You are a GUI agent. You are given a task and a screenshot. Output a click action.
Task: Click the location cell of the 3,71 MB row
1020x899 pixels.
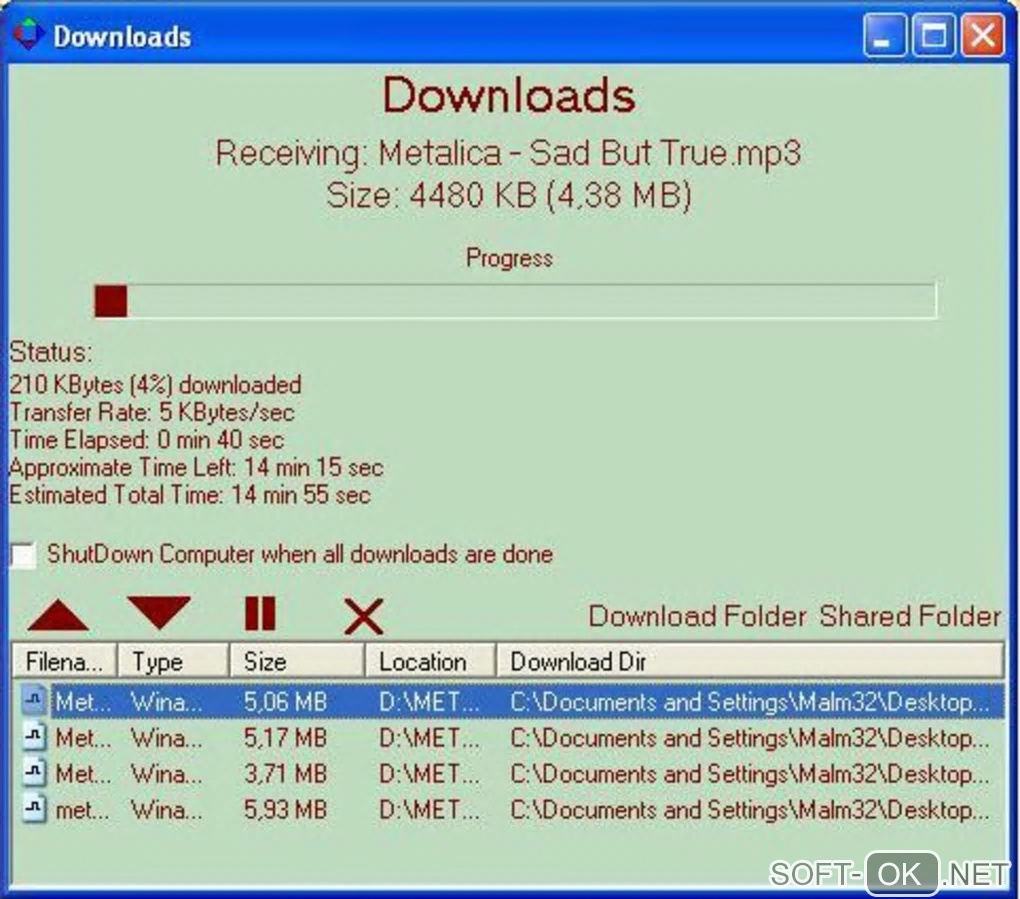pos(429,774)
